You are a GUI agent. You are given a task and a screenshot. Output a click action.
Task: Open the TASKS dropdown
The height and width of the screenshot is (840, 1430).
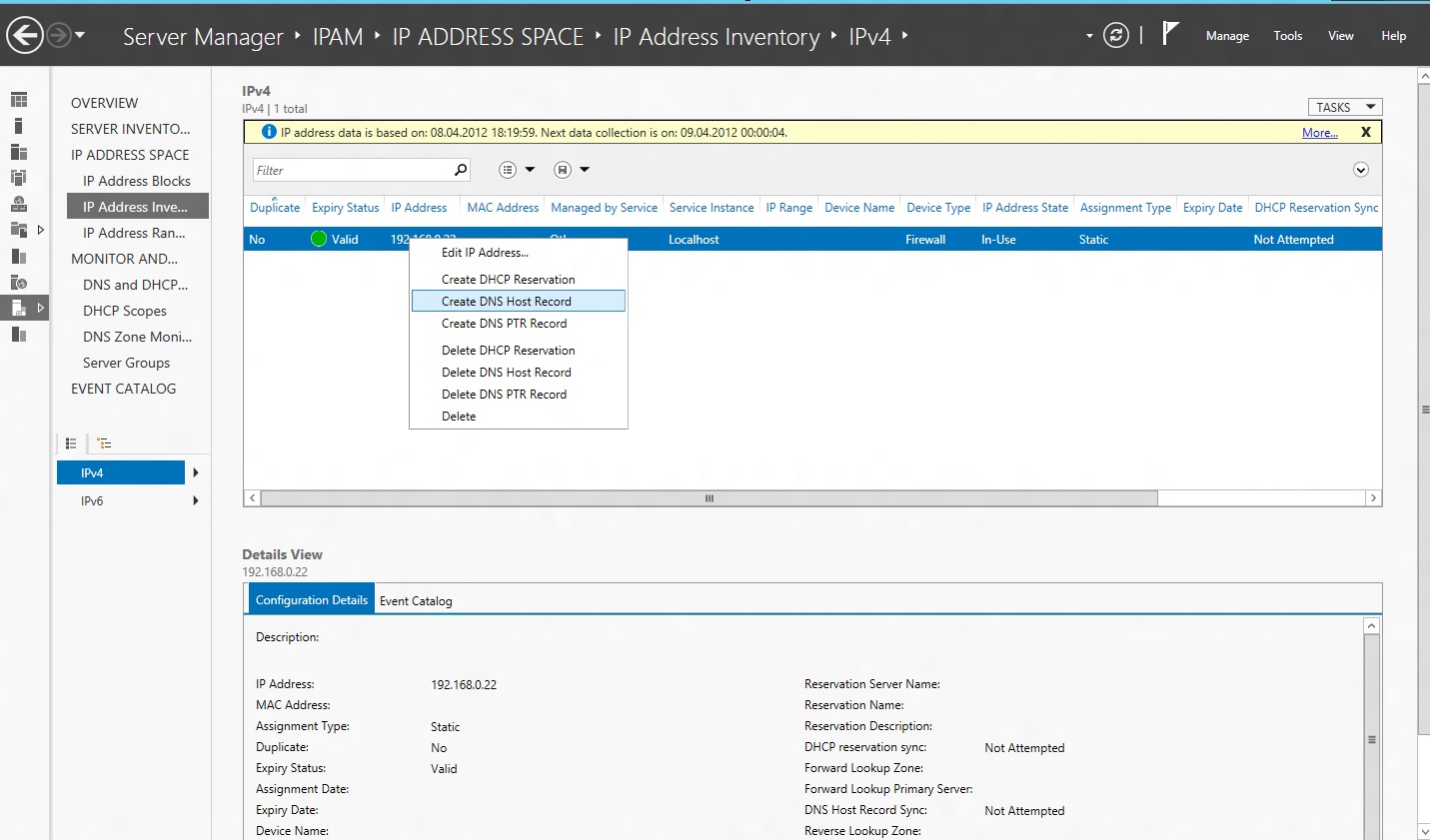[1344, 106]
